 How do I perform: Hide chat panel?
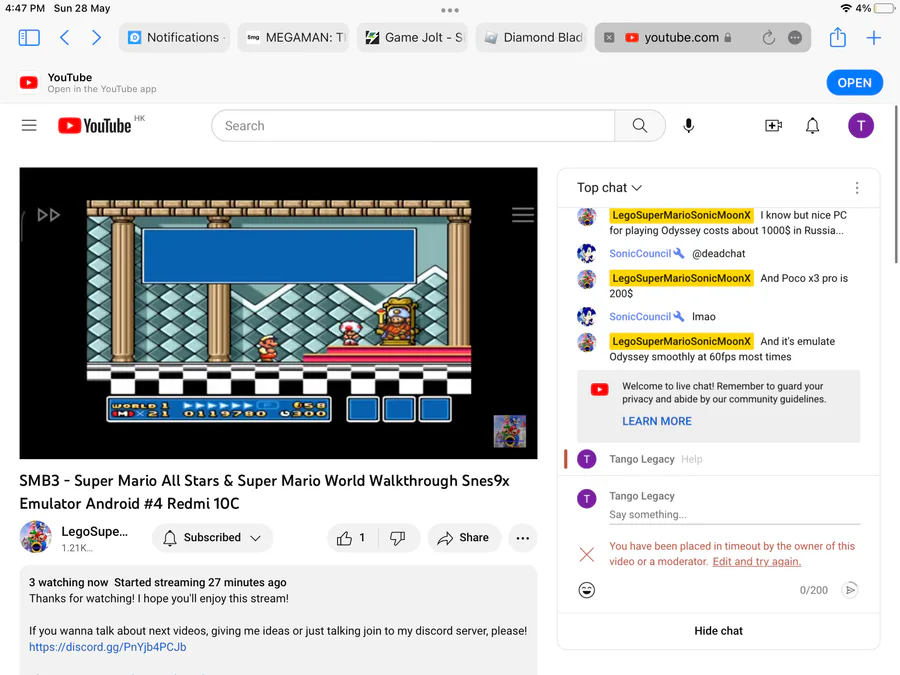(719, 631)
